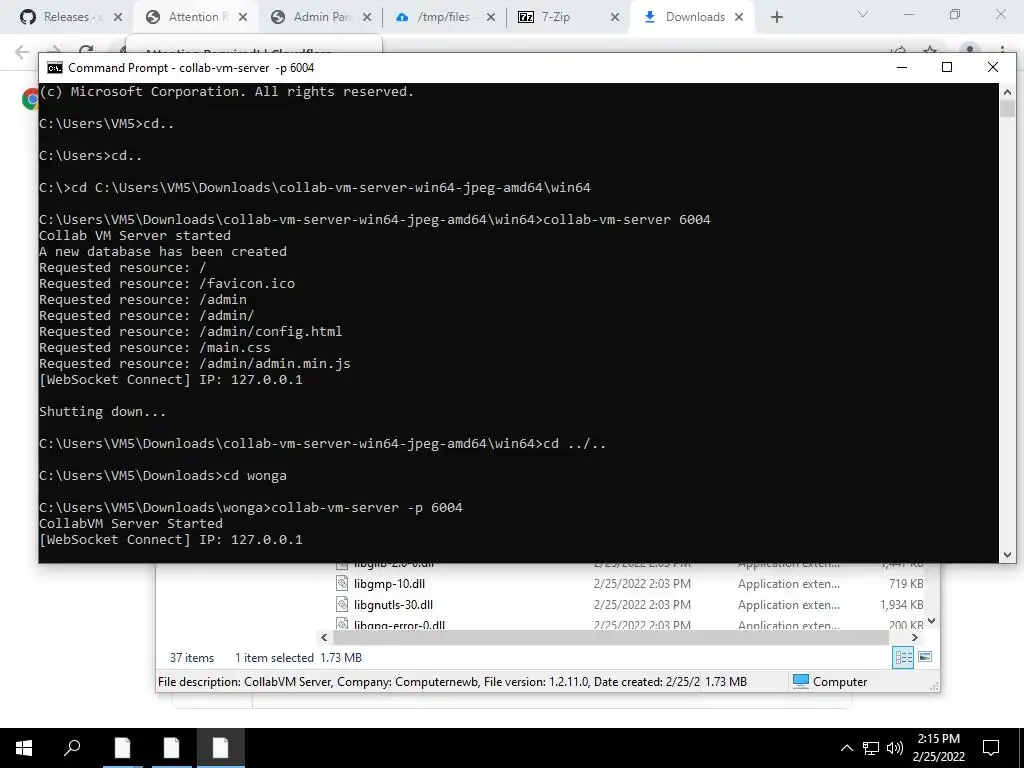The height and width of the screenshot is (768, 1024).
Task: Click the '37 items' status text
Action: (192, 658)
